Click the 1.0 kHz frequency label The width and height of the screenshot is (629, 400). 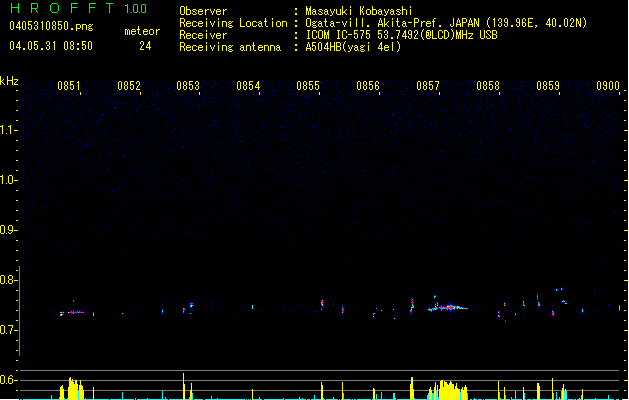point(8,179)
